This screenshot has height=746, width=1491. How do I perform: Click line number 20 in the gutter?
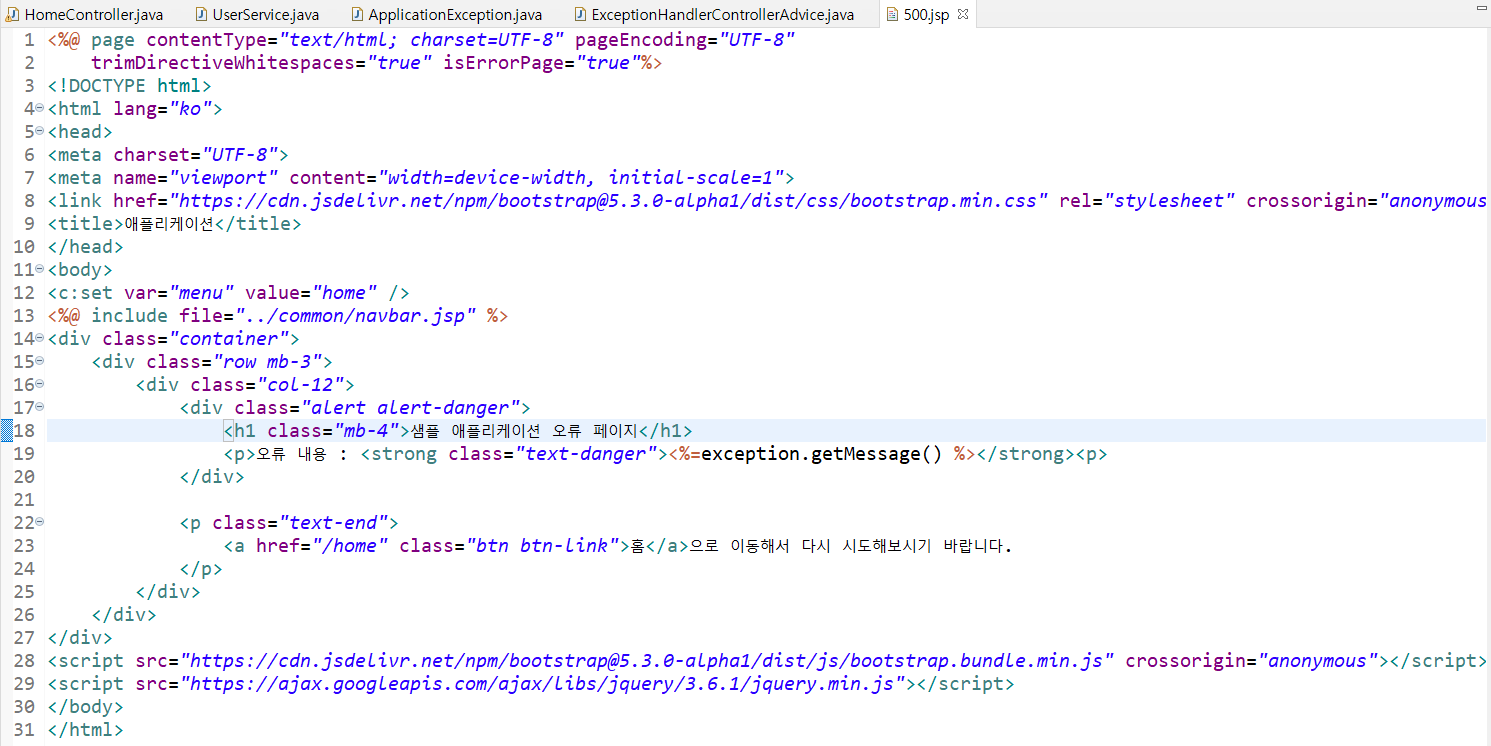[24, 477]
